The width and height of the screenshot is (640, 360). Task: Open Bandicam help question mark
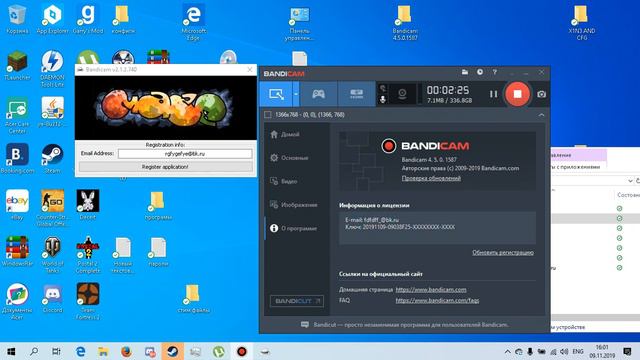pos(495,72)
